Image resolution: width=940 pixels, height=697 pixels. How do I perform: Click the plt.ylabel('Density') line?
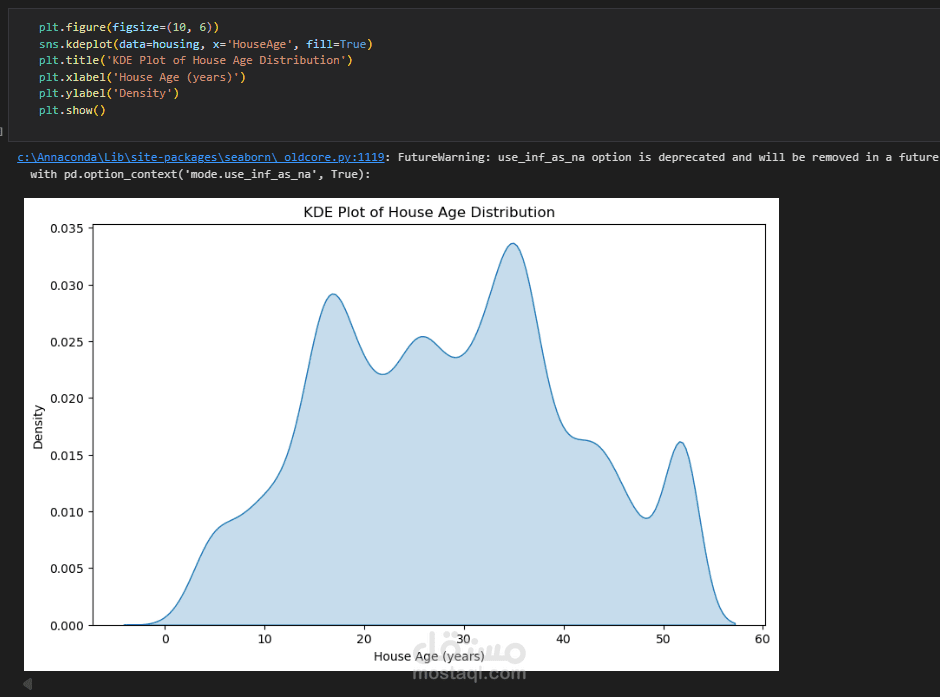click(109, 93)
